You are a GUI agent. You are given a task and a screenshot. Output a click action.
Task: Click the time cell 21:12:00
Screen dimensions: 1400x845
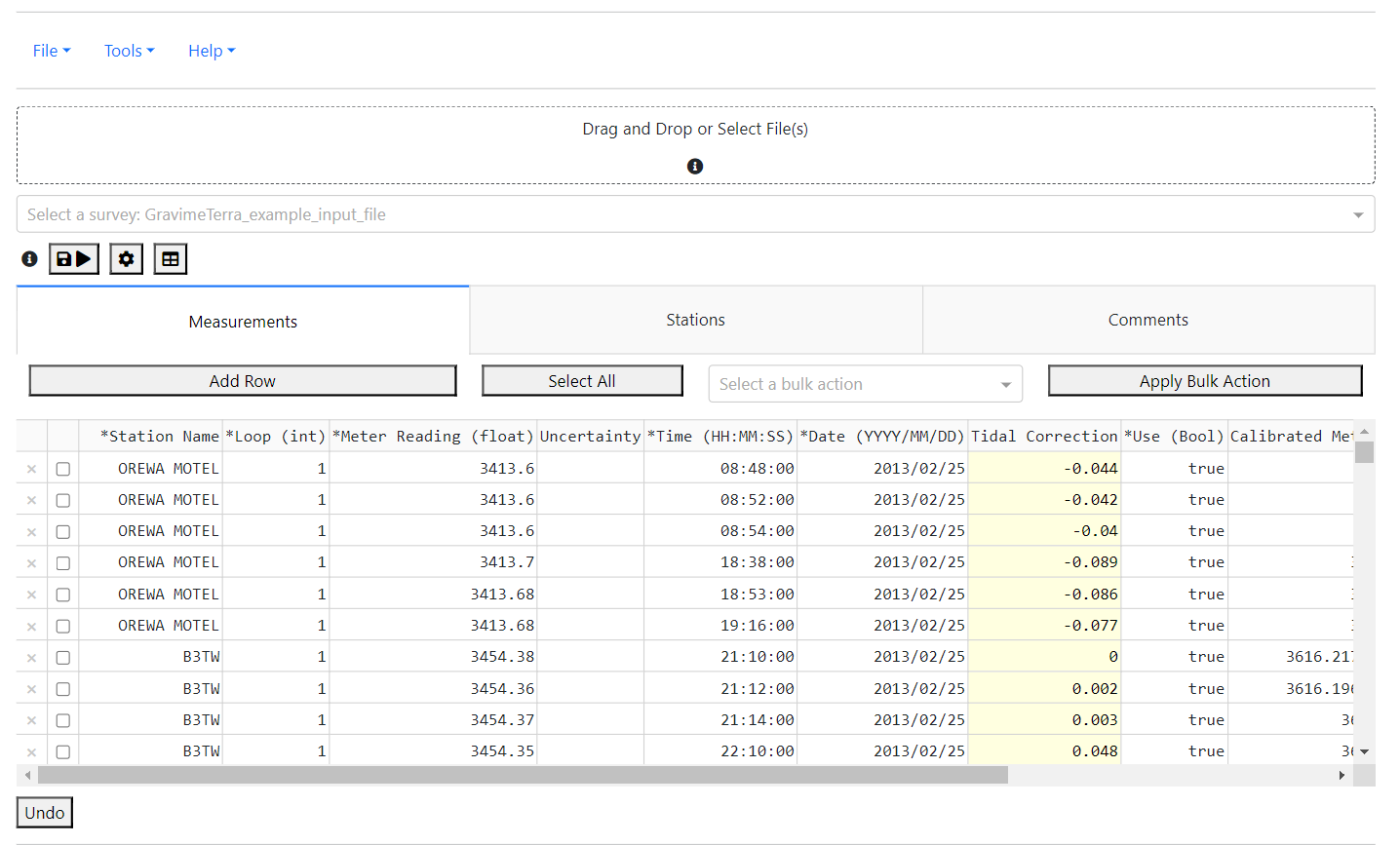[x=720, y=689]
